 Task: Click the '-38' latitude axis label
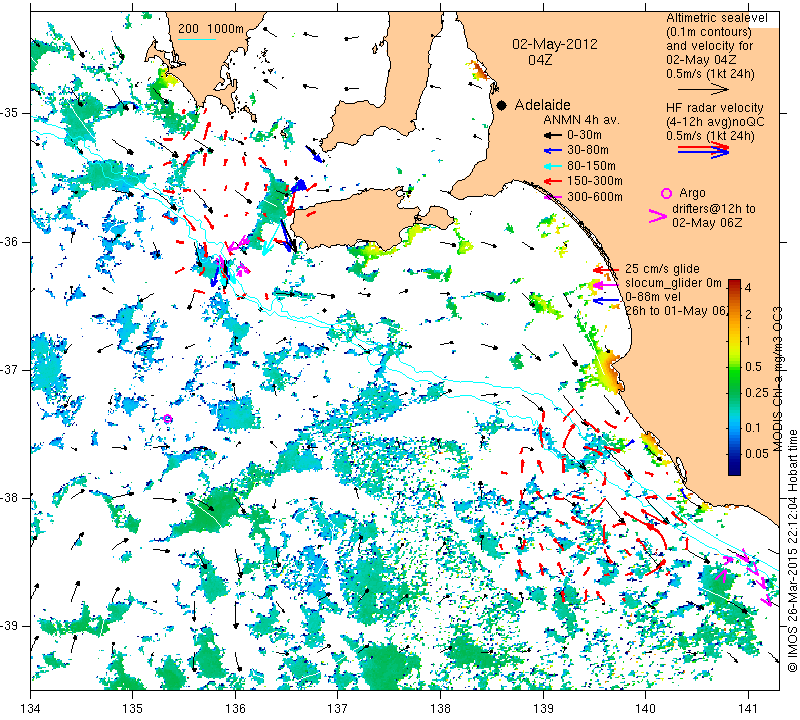[9, 498]
